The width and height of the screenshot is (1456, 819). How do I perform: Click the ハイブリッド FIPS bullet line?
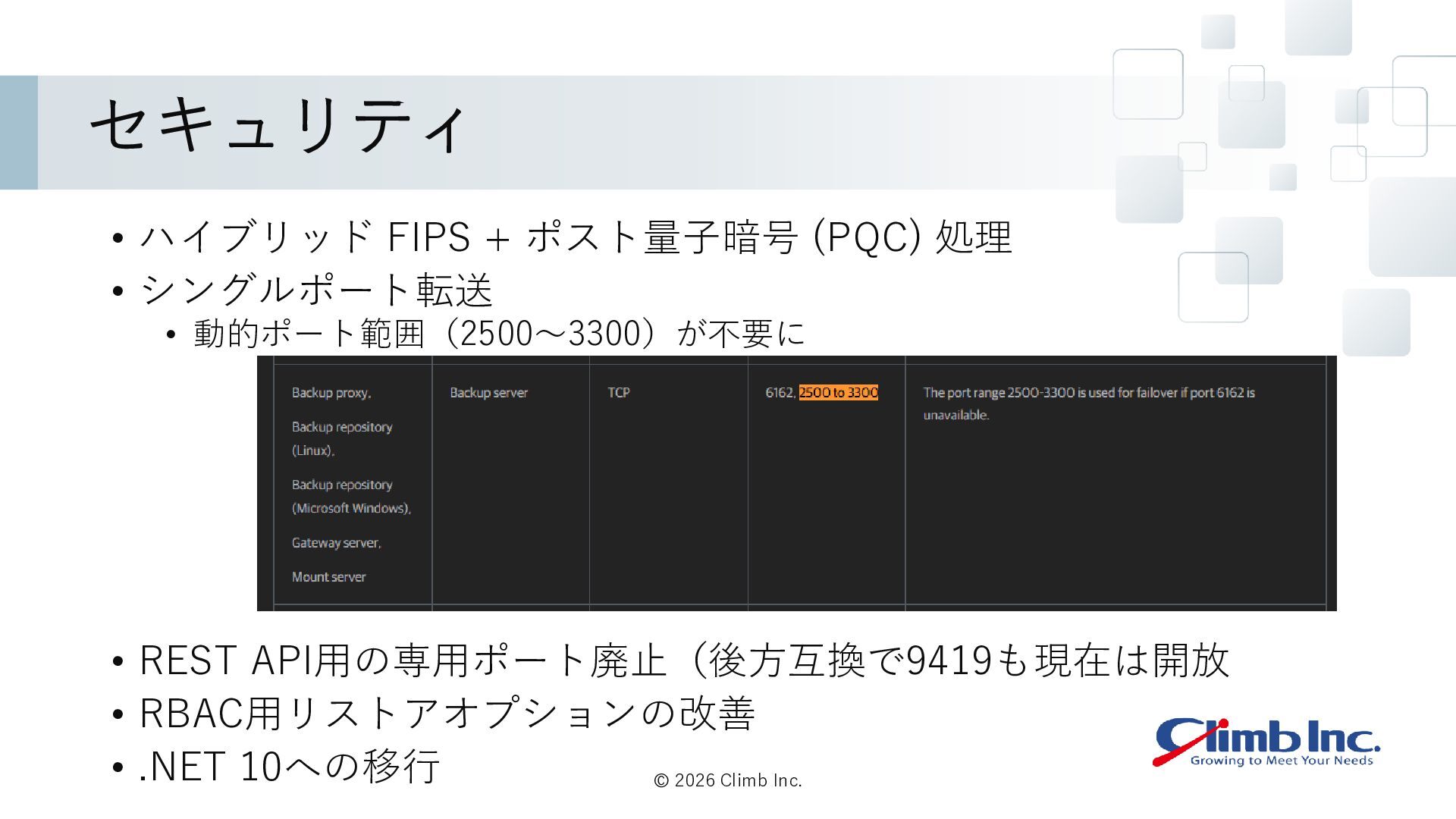click(x=576, y=237)
